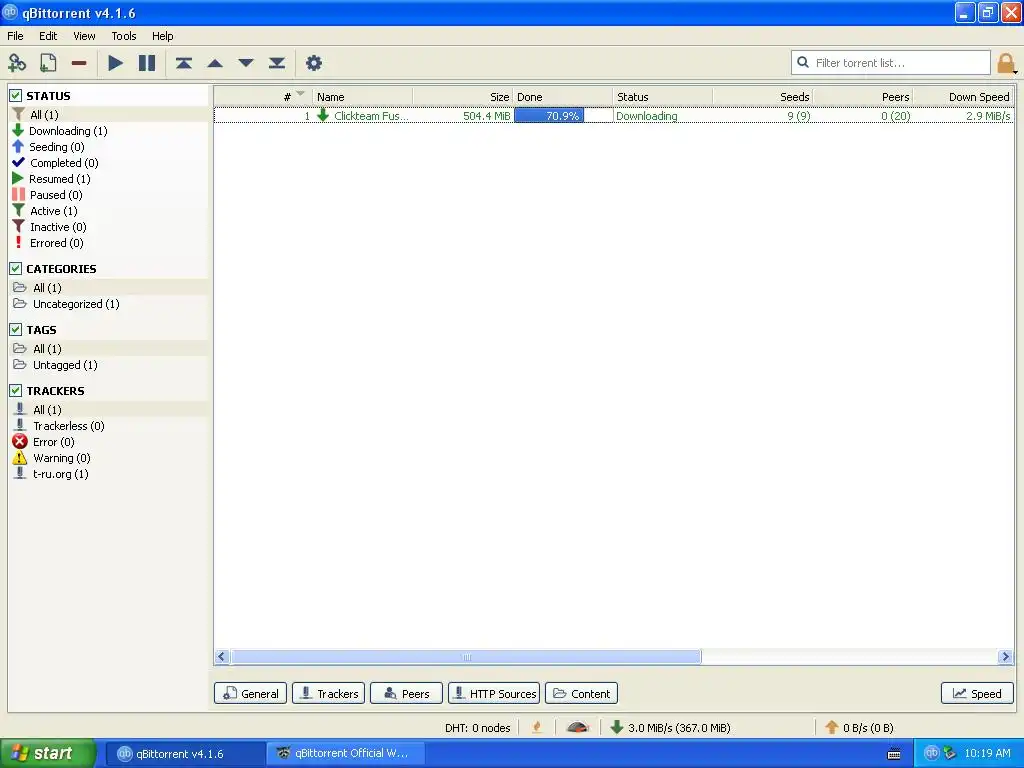
Task: Open the Edit menu
Action: coord(48,36)
